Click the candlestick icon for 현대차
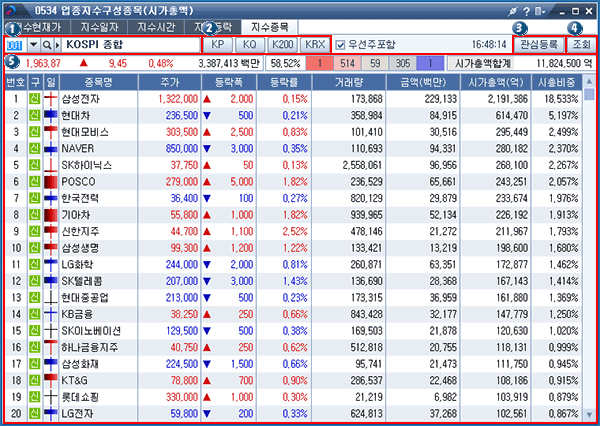The height and width of the screenshot is (426, 600). 51,115
